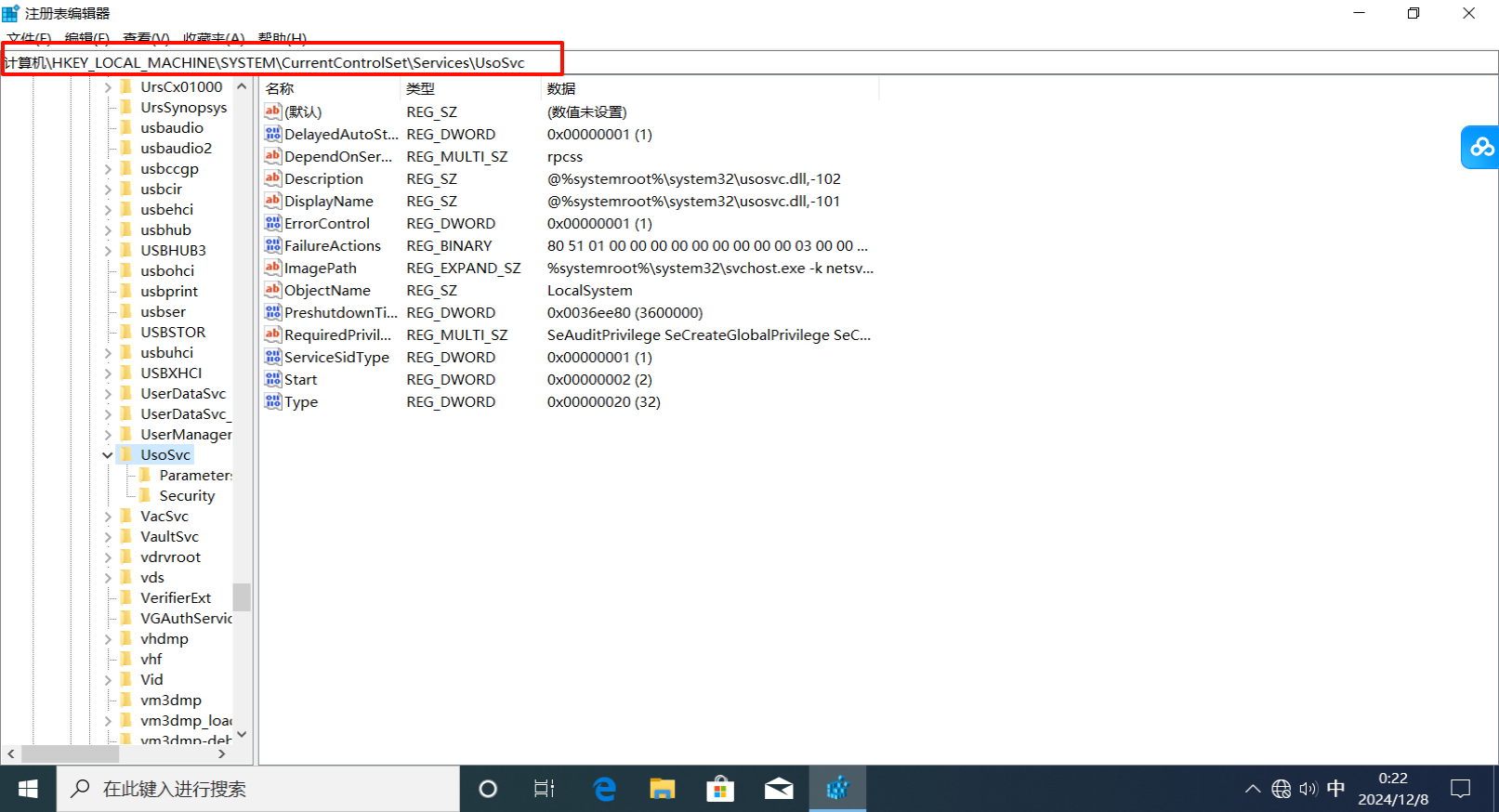Screen dimensions: 1499x812
Task: Click the taskbar search box
Action: click(258, 789)
